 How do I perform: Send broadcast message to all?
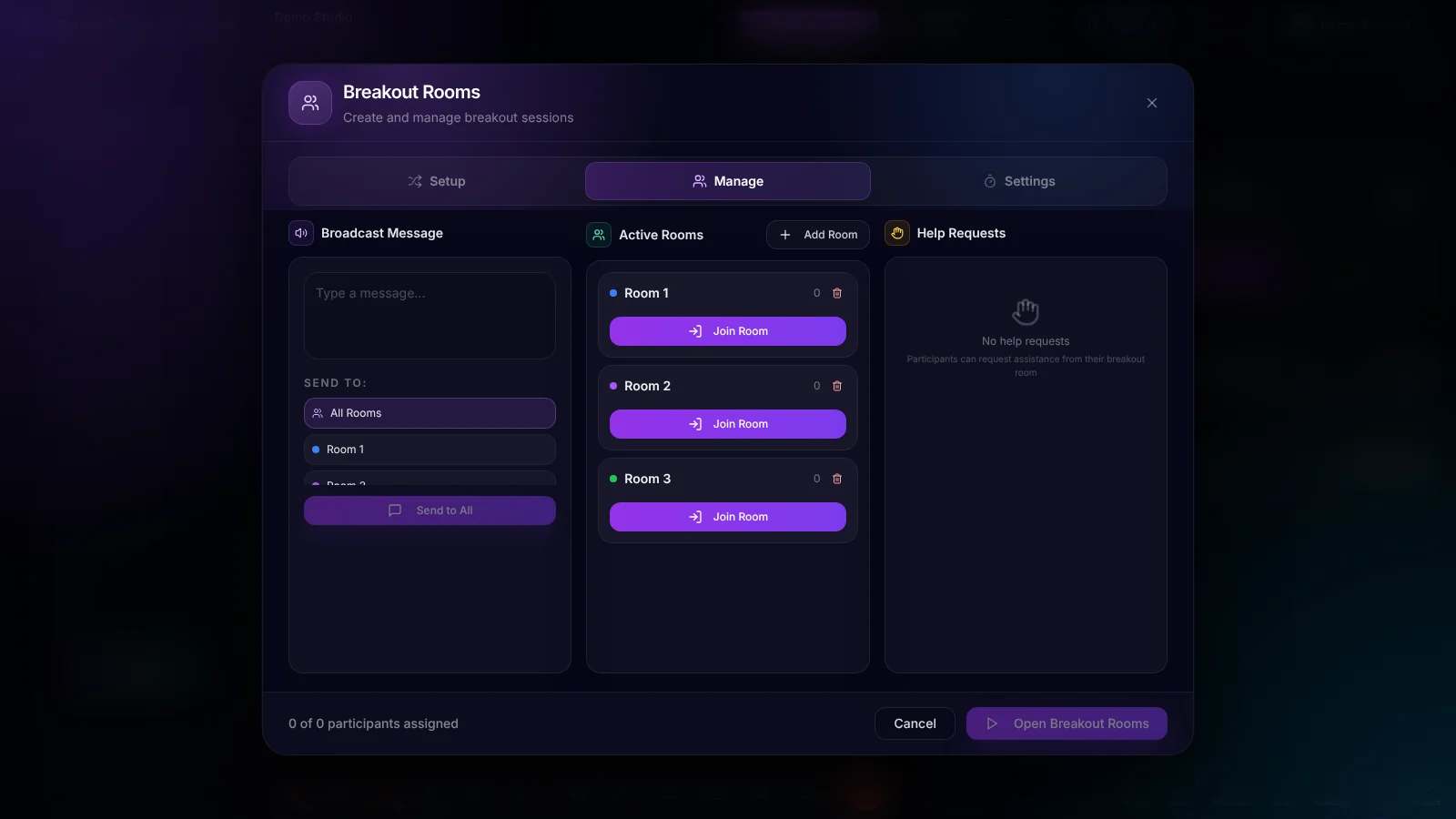pos(430,511)
